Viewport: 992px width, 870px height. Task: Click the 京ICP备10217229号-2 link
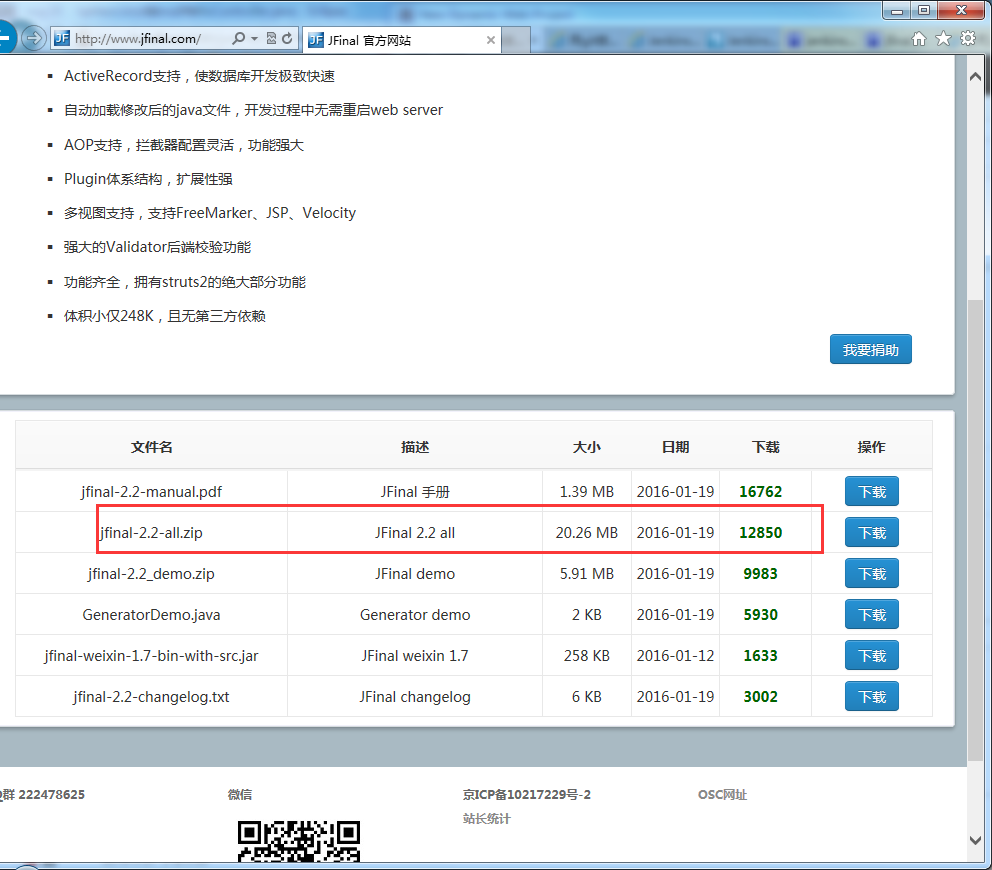coord(526,795)
